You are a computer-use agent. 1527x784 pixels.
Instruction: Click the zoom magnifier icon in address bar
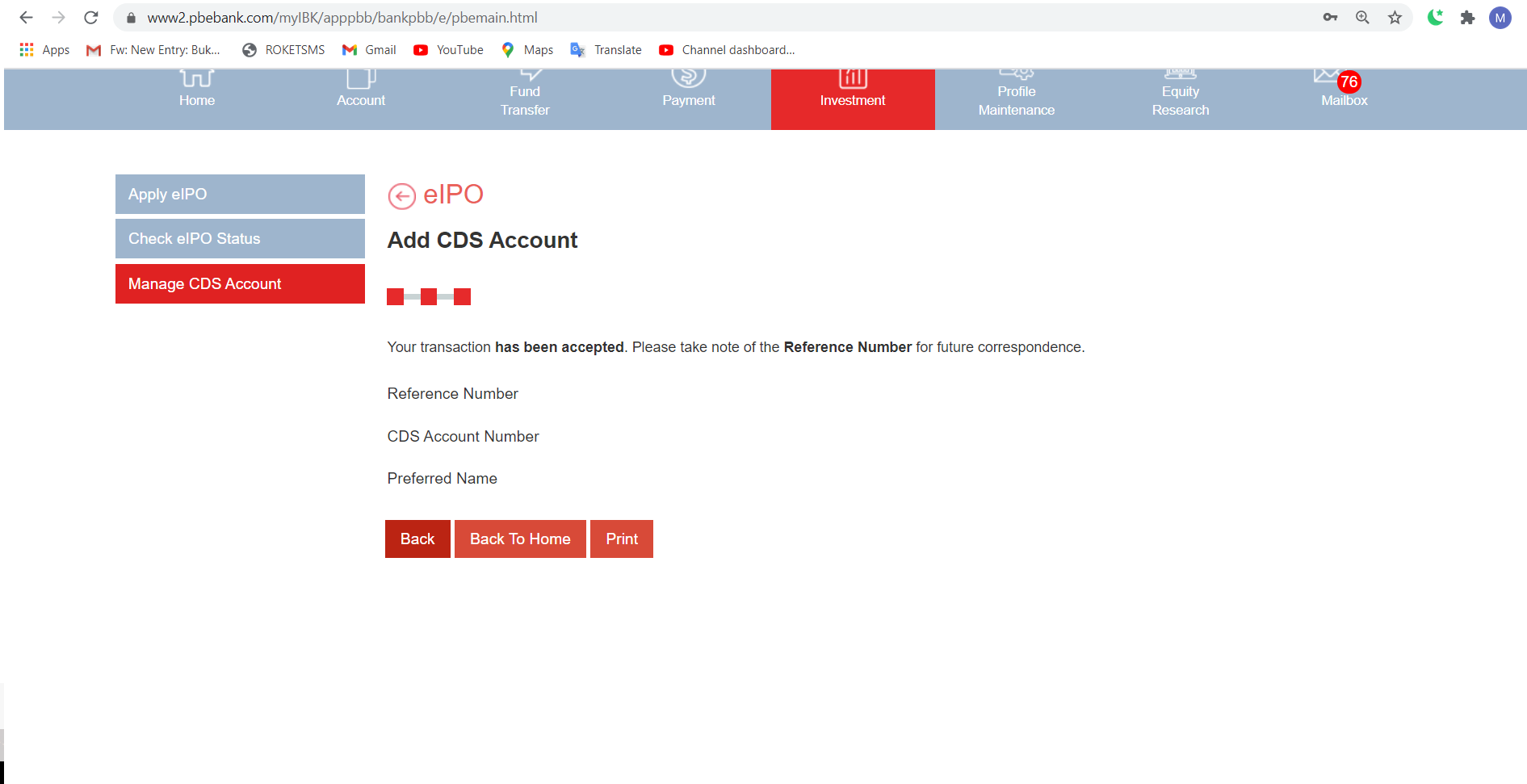[1362, 18]
